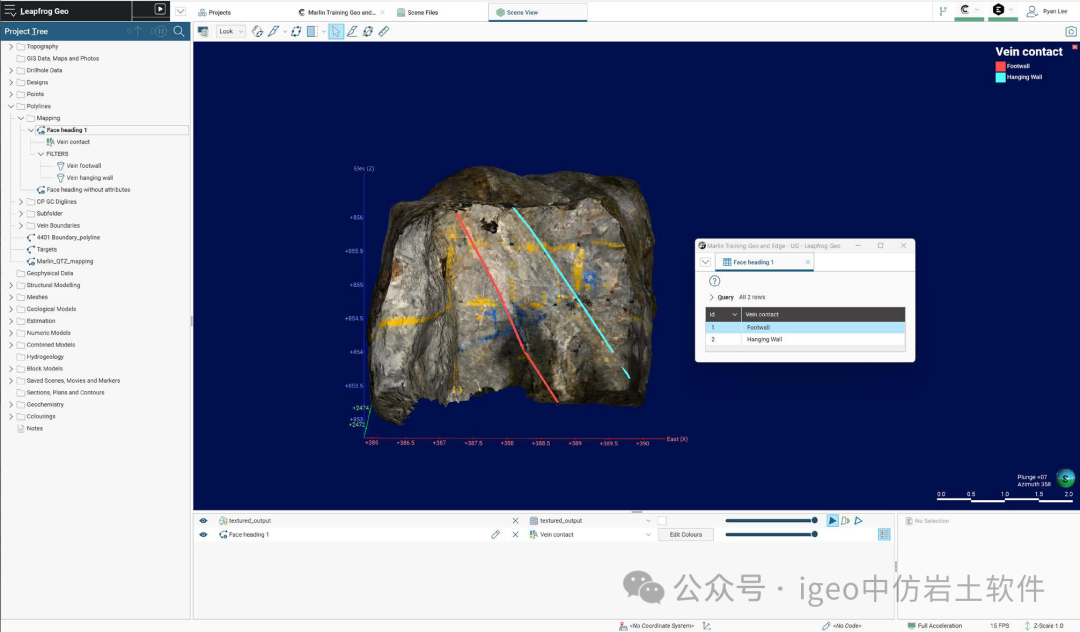Switch to the Scene Files tab
Screen dimensions: 1080x632
(422, 12)
